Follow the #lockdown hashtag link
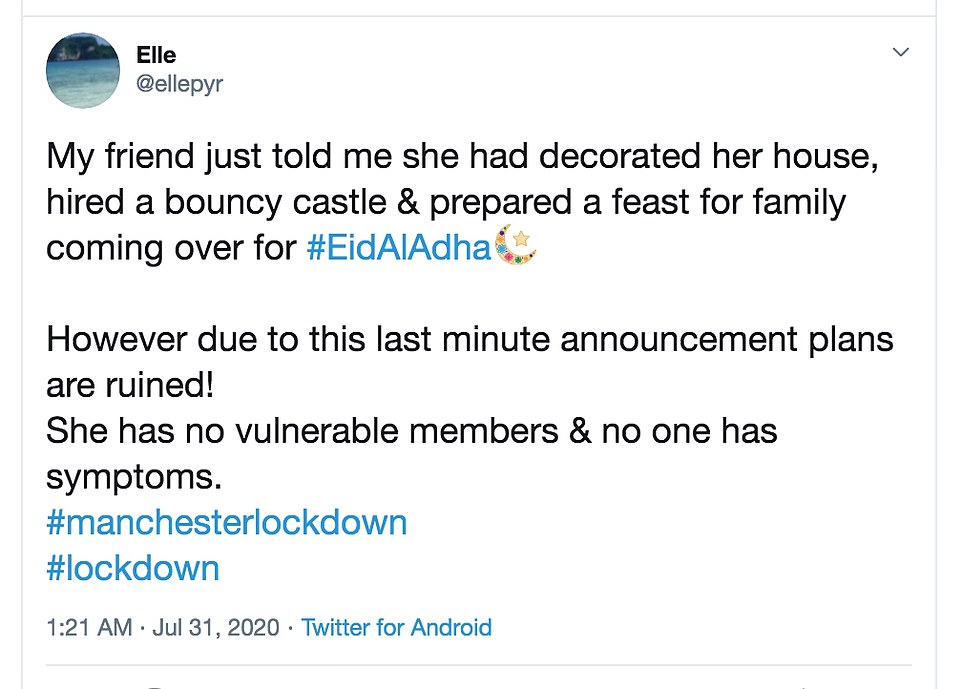 [x=133, y=569]
